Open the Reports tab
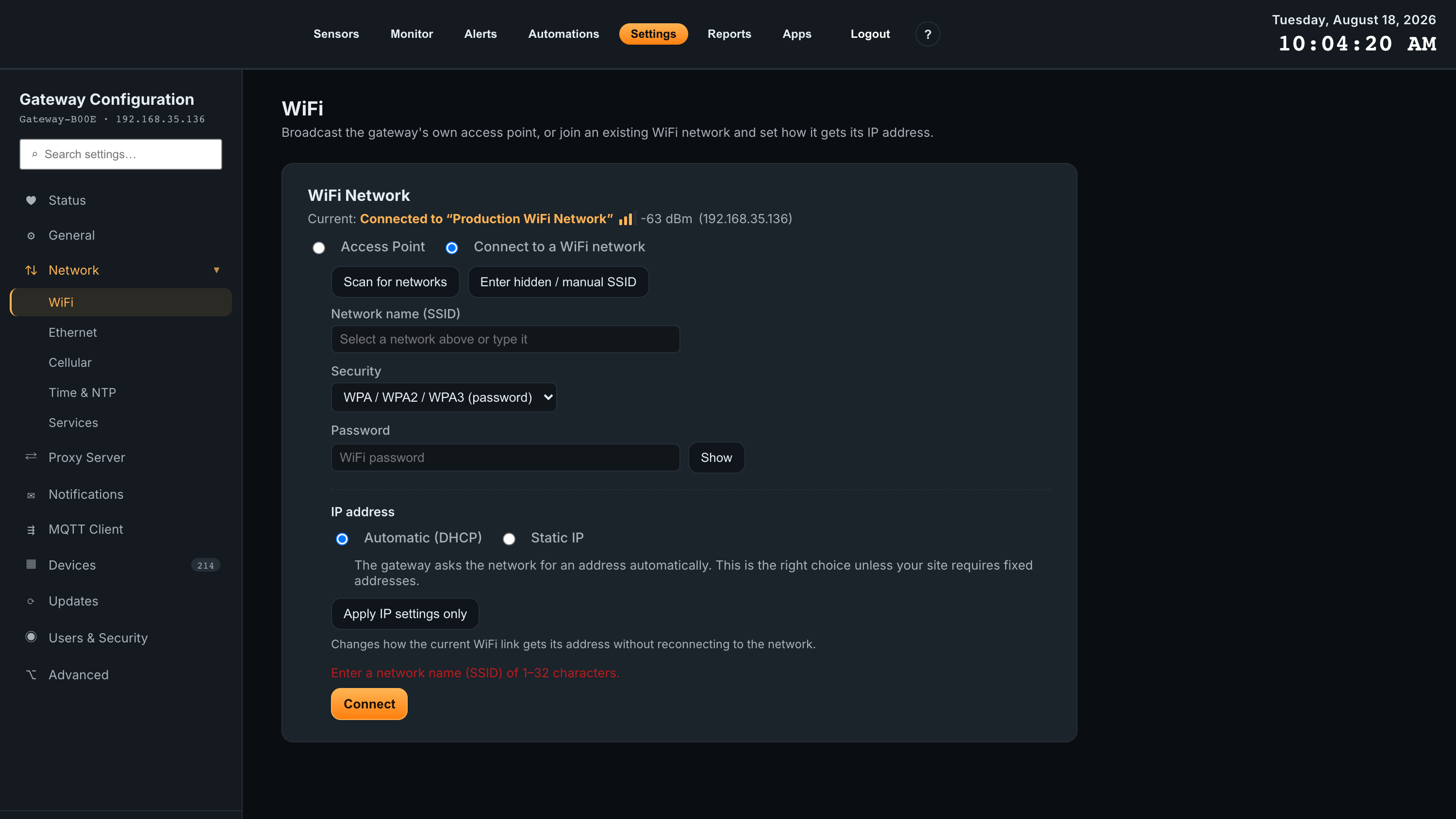 (x=729, y=34)
